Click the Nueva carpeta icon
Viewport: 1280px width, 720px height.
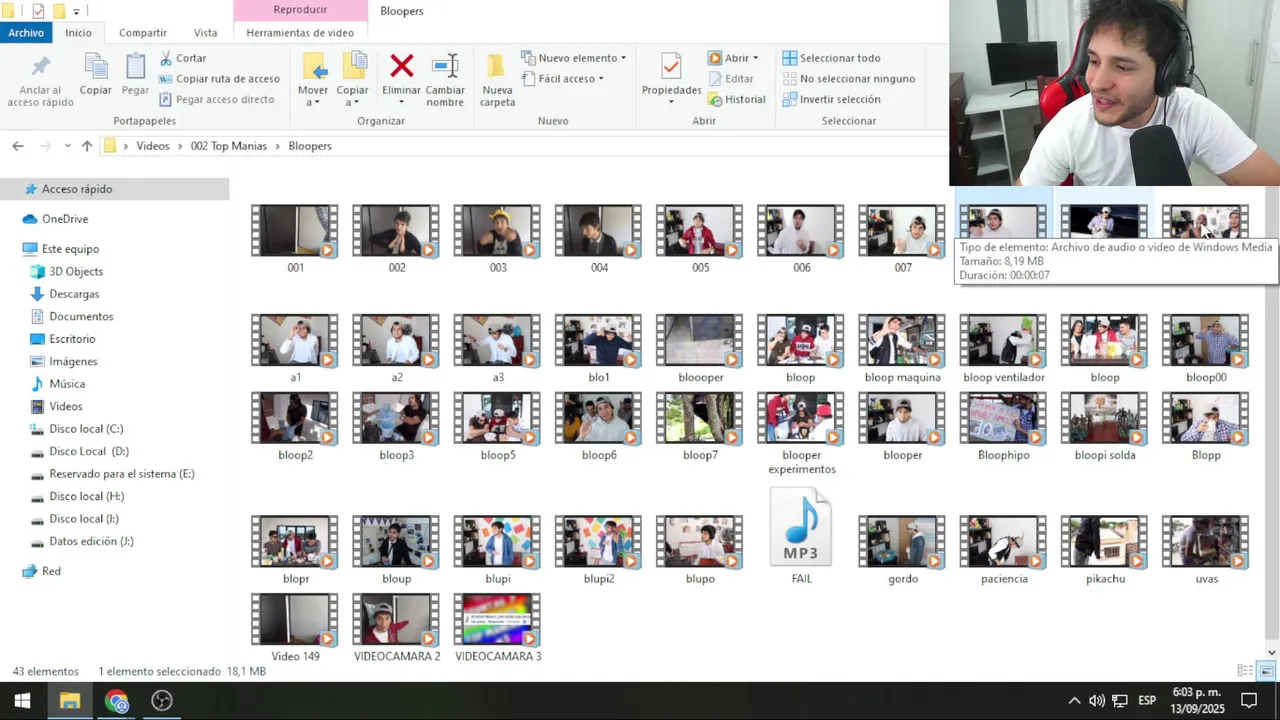(x=497, y=66)
